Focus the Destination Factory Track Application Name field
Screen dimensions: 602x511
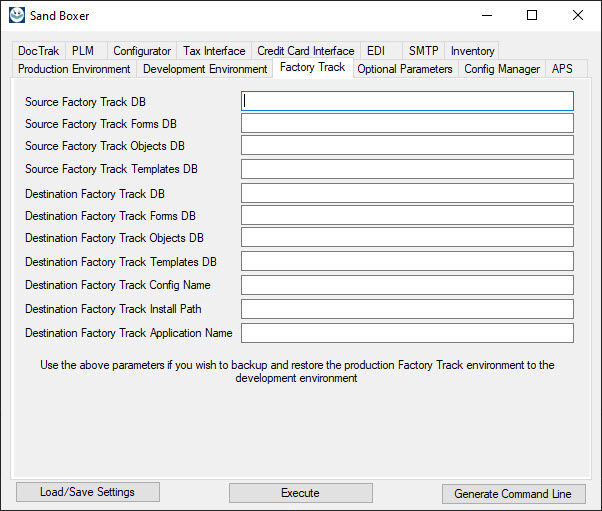coord(407,333)
